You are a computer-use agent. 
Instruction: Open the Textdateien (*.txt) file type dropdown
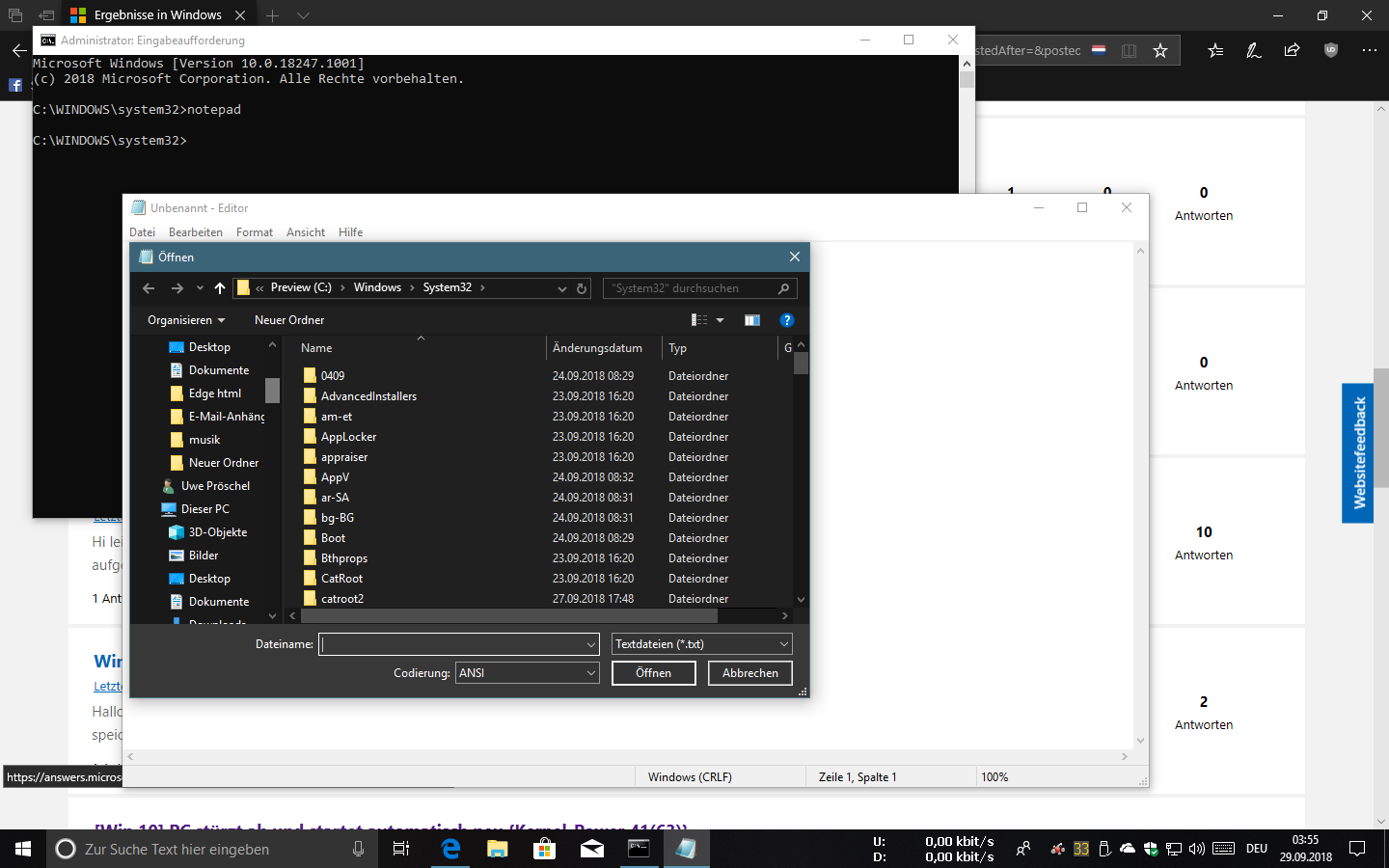coord(702,644)
